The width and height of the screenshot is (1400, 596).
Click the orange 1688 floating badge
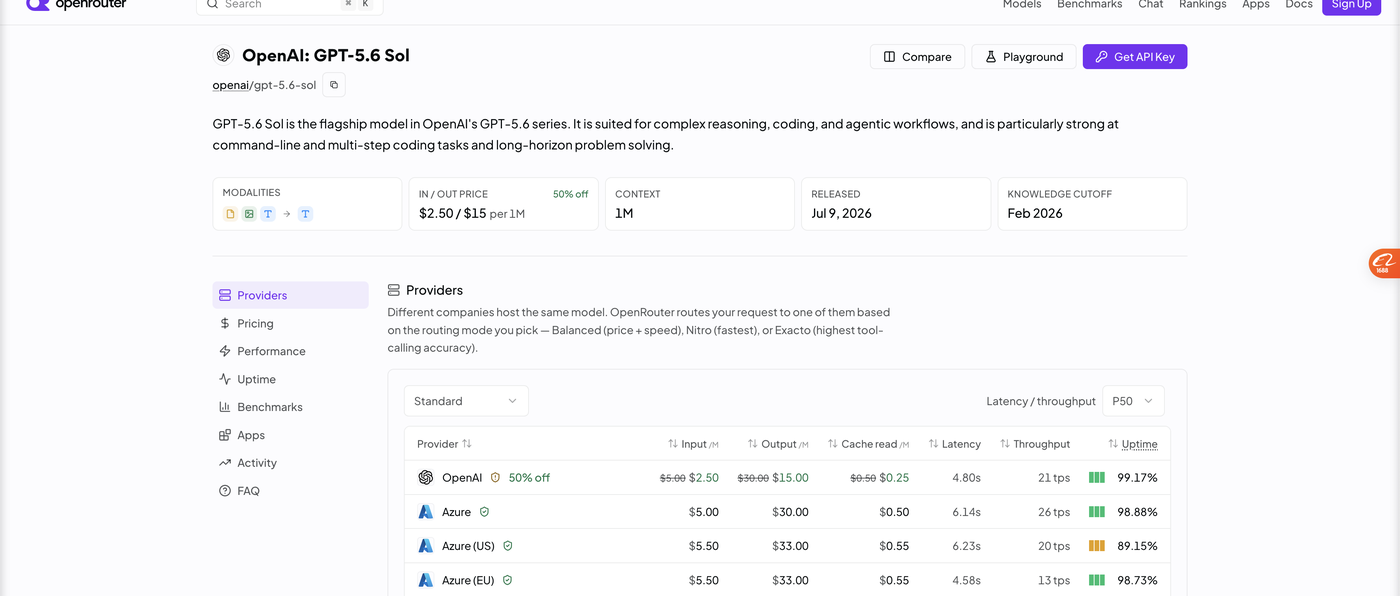1384,263
